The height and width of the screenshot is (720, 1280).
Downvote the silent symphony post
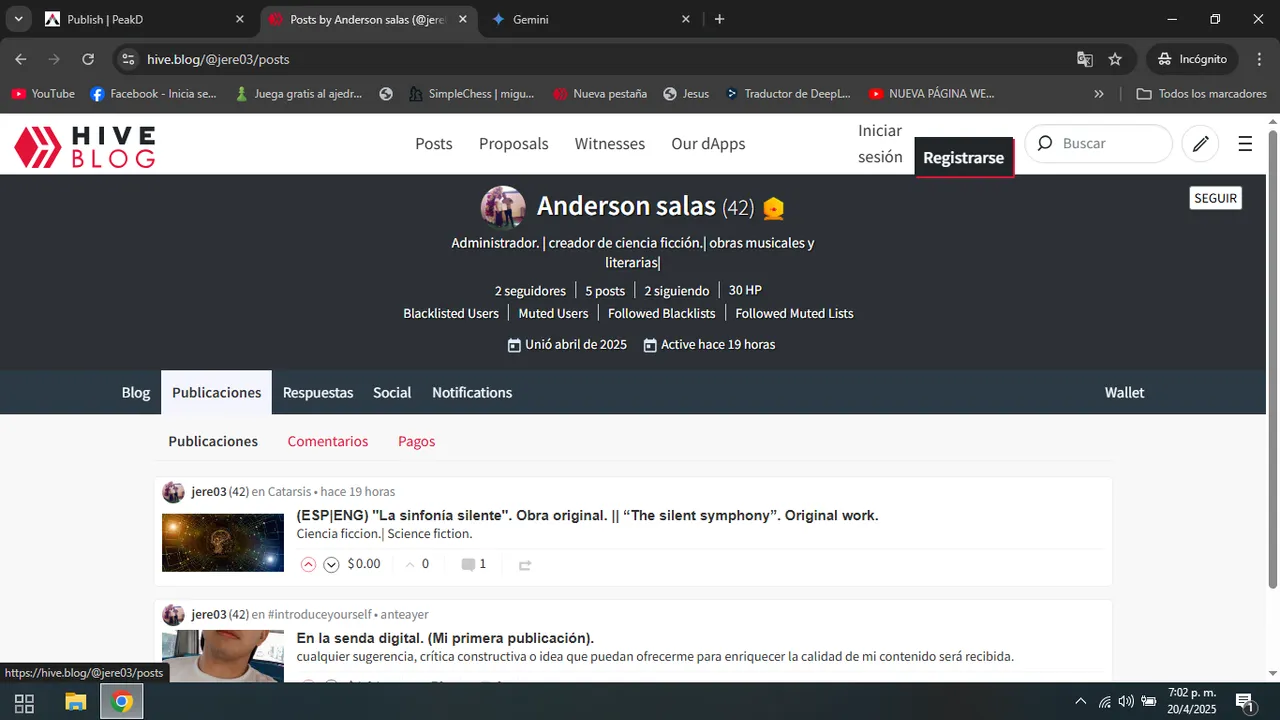click(331, 564)
